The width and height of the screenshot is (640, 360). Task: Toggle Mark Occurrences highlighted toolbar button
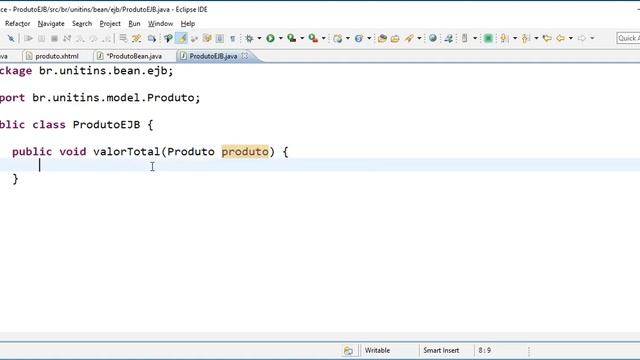coord(181,38)
